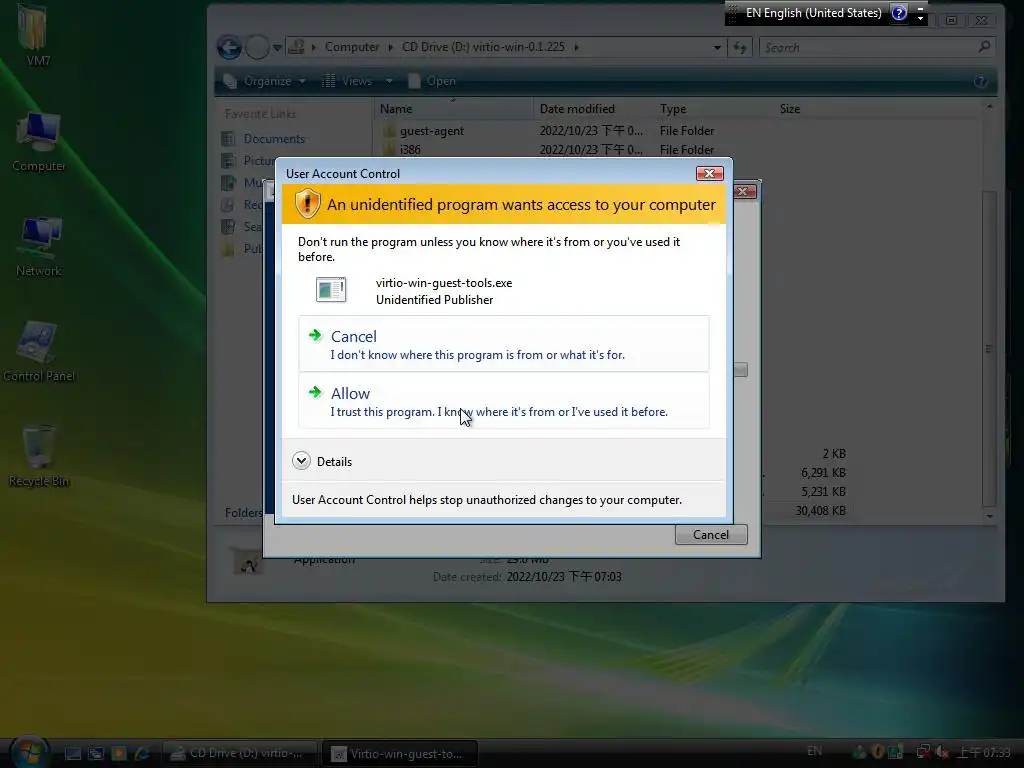Click the green arrow beside Cancel option

tap(315, 336)
